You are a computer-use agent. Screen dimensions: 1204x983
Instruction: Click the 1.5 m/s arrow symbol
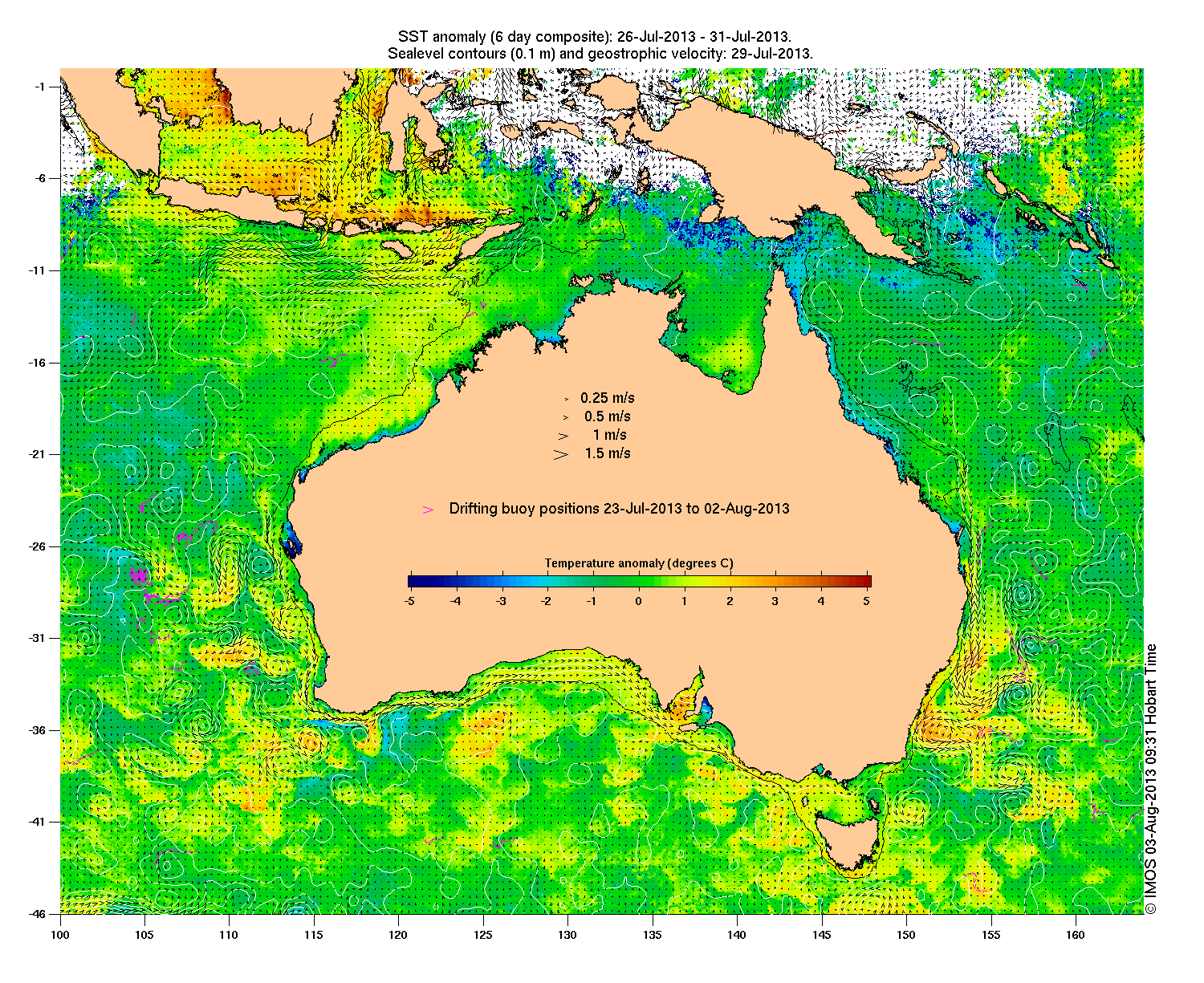560,454
